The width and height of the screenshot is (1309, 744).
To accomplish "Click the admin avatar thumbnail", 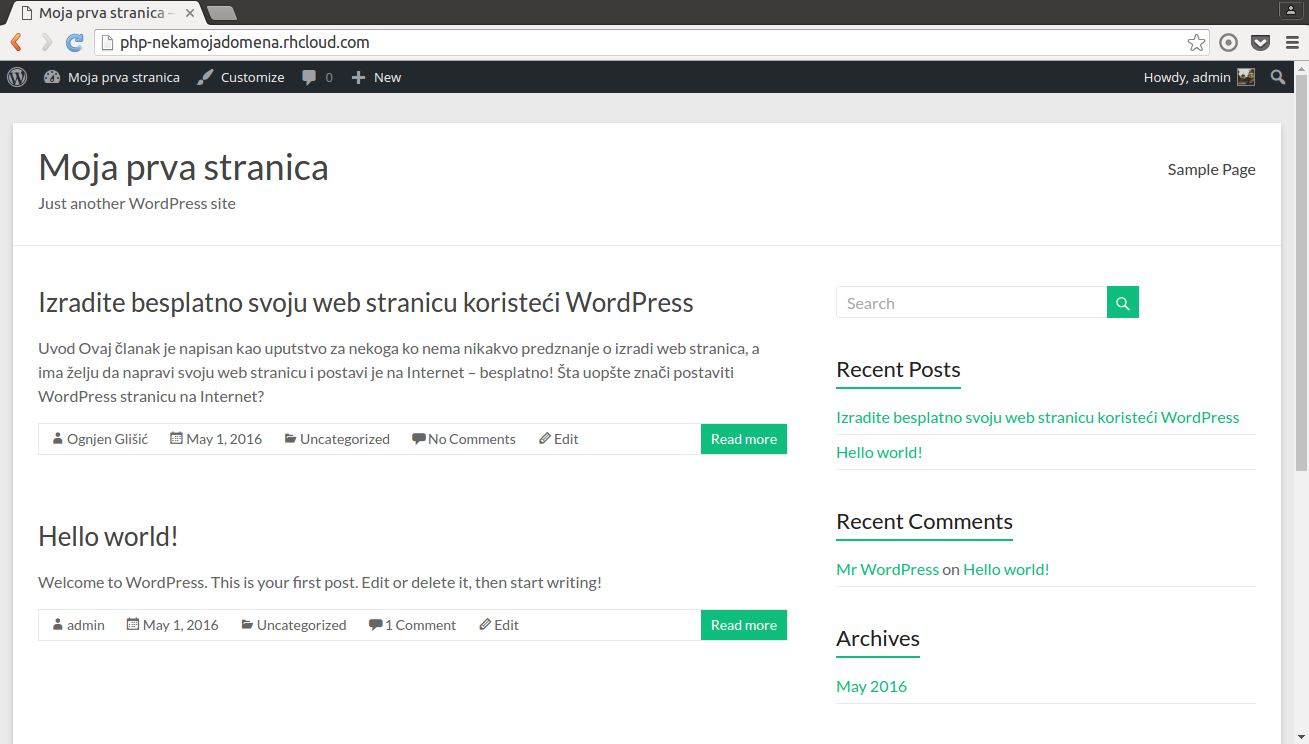I will (x=1246, y=77).
